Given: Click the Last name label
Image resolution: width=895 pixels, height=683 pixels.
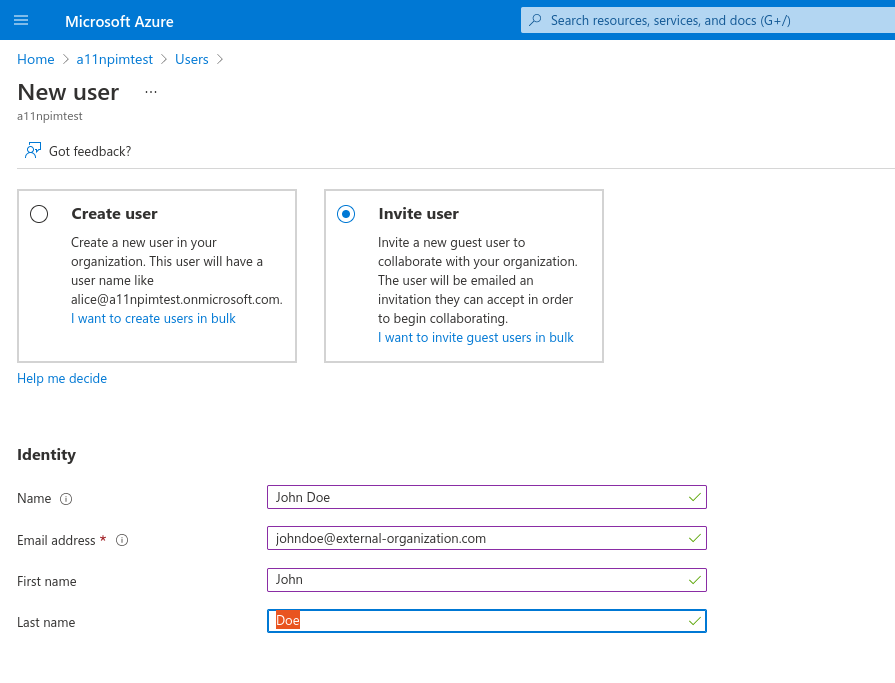Looking at the screenshot, I should point(46,623).
